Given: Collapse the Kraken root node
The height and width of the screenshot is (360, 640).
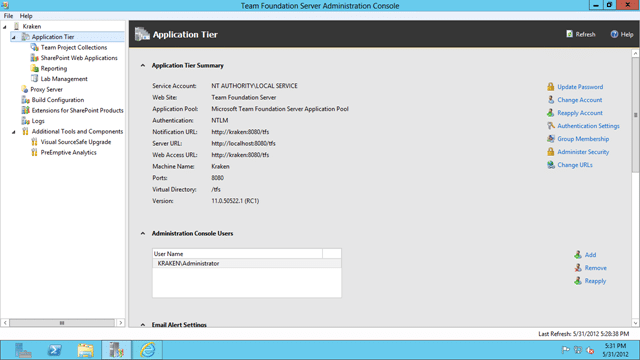Looking at the screenshot, I should coord(5,27).
